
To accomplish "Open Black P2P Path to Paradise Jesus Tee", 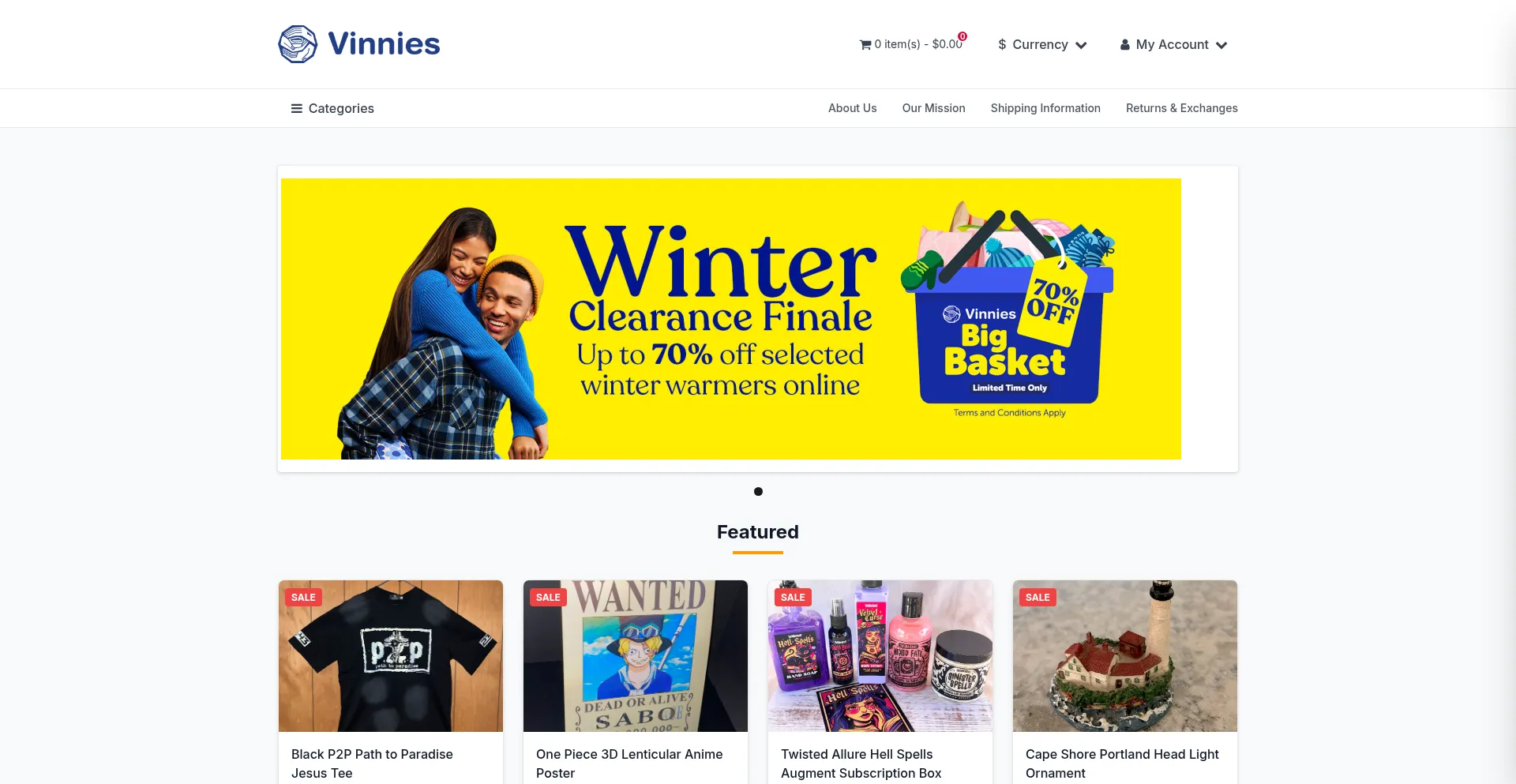I will coord(372,763).
